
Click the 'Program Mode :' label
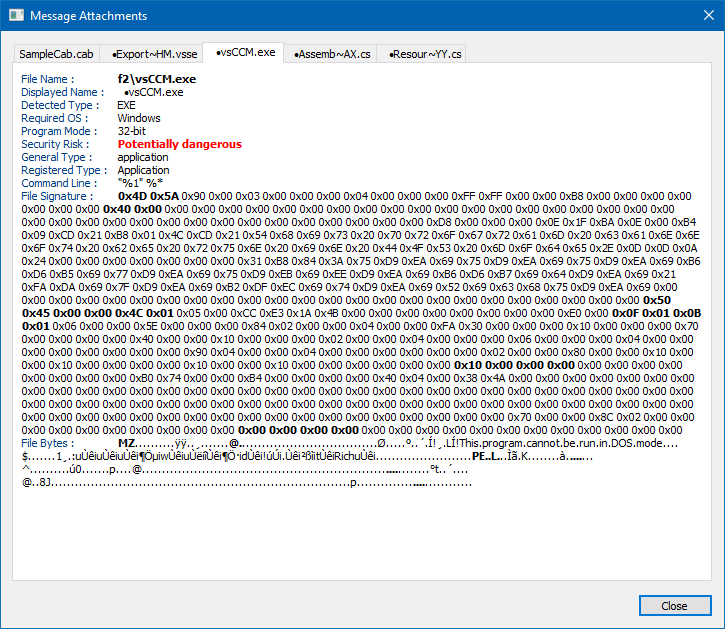point(59,131)
